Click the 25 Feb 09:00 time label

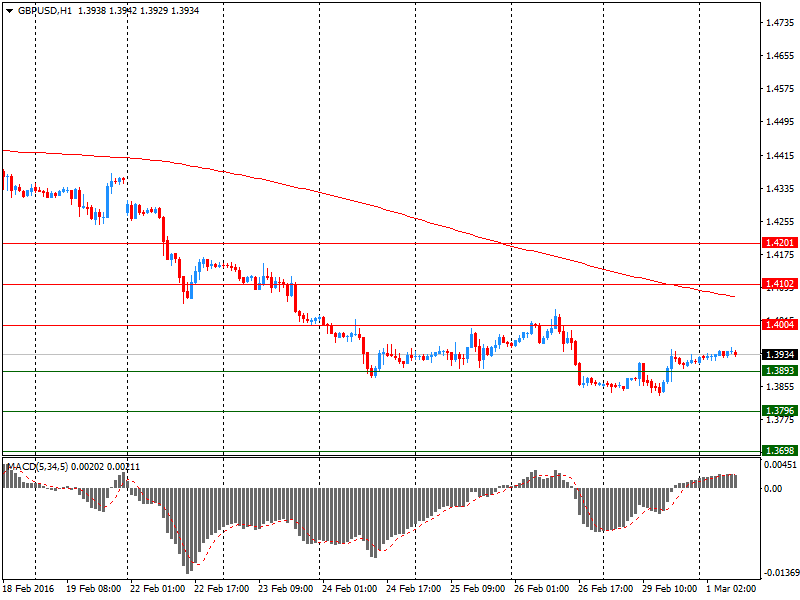[x=478, y=588]
